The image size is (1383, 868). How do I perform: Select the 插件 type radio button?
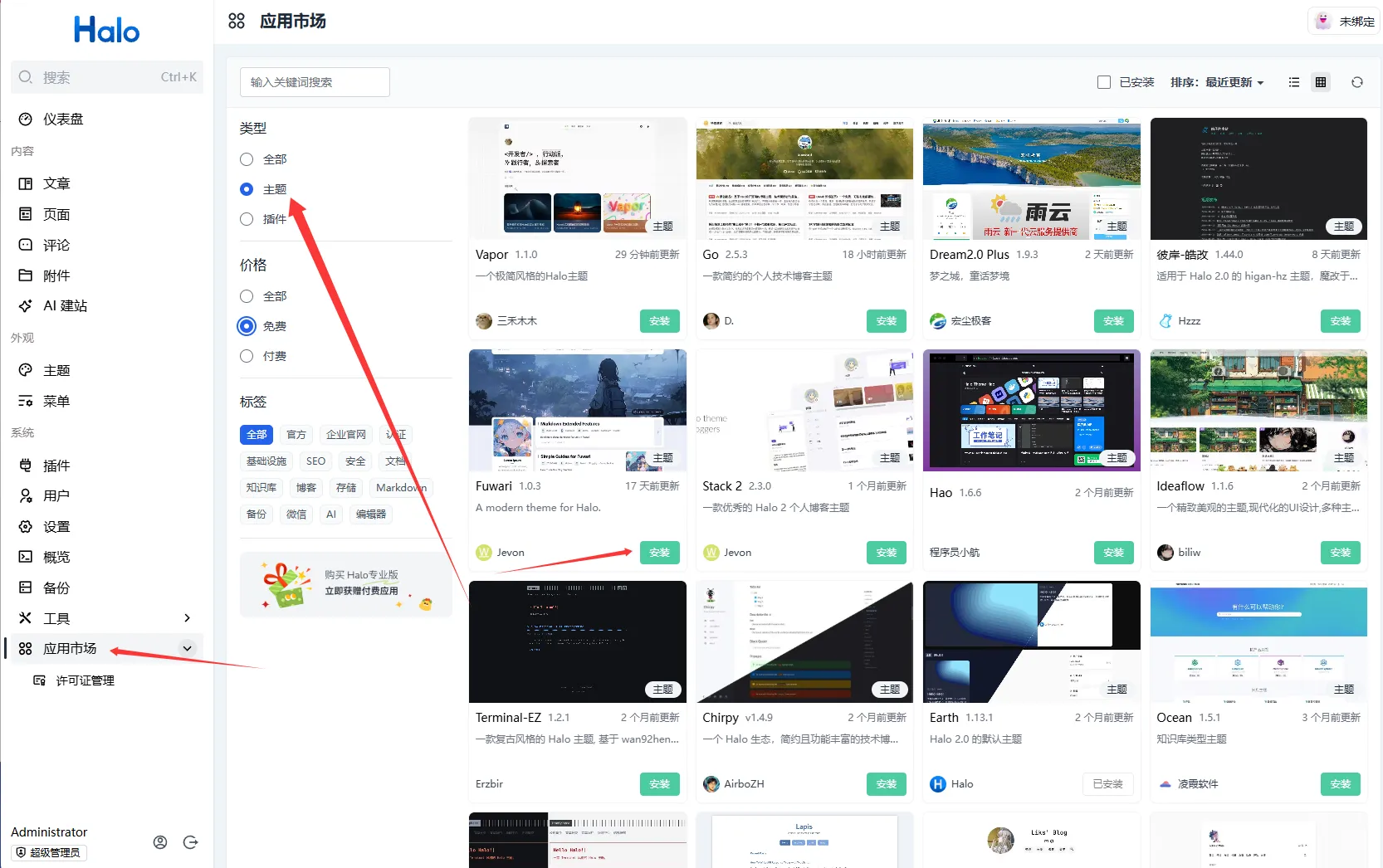click(x=247, y=219)
